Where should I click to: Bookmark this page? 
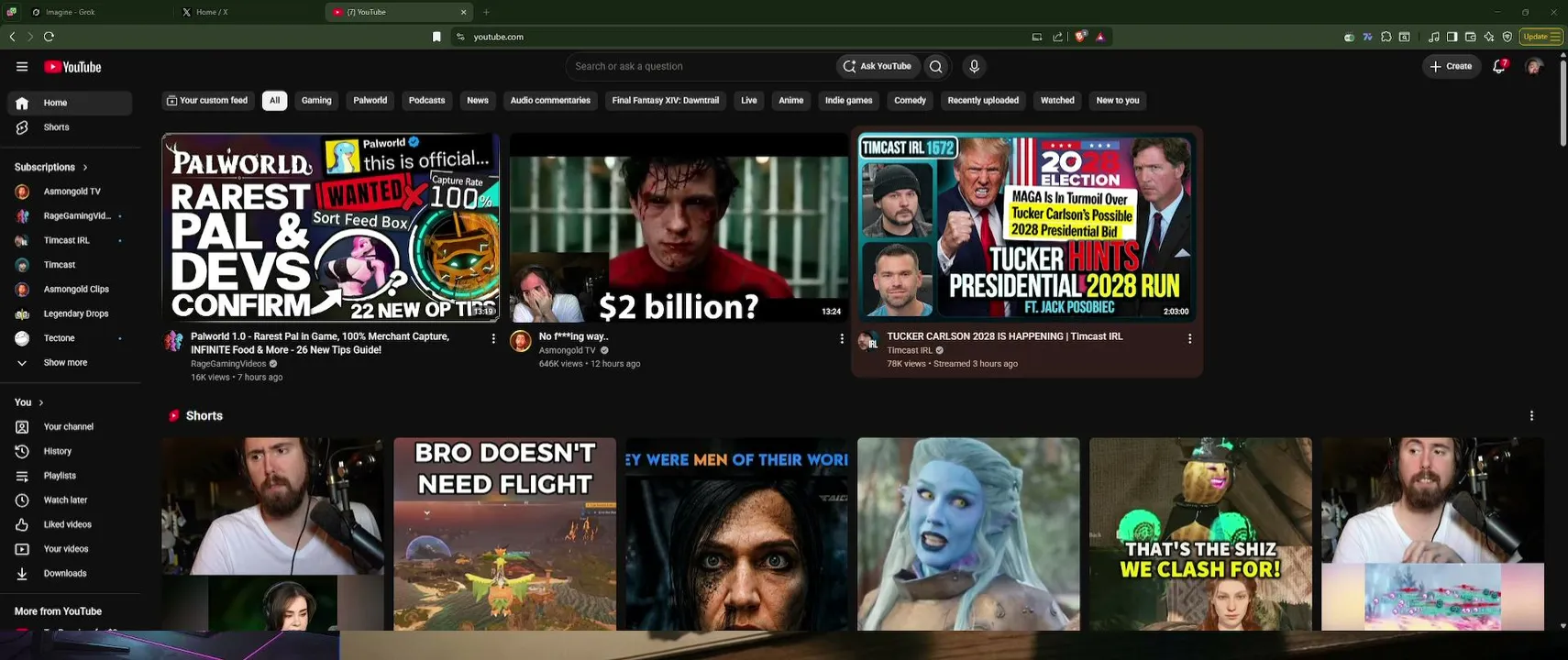click(x=436, y=37)
